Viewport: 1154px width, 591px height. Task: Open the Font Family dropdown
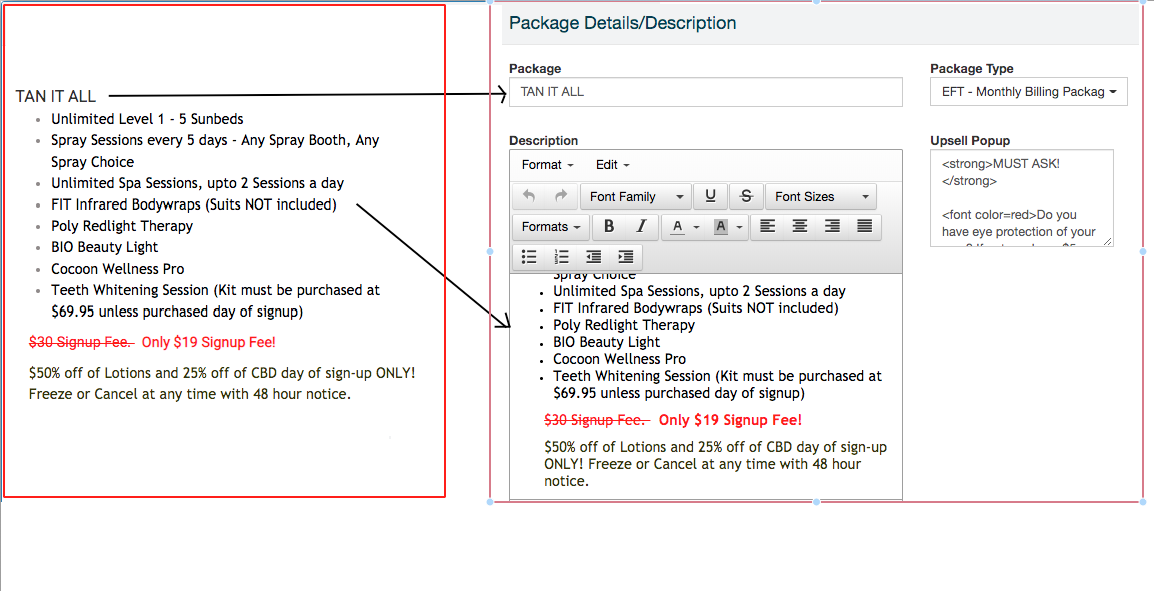pos(636,197)
